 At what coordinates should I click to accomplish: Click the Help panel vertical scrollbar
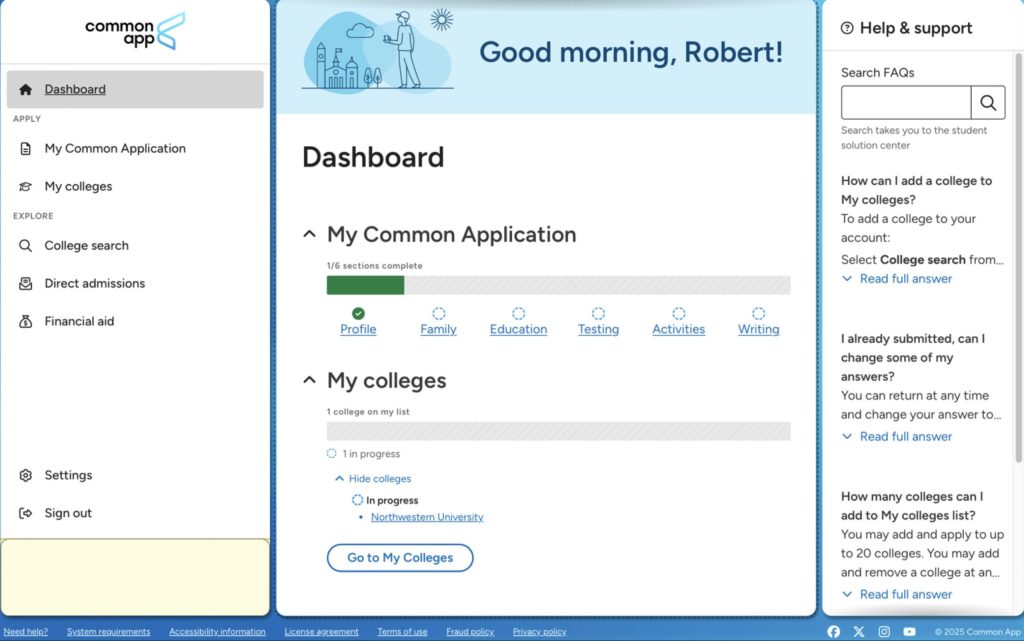(x=1018, y=258)
